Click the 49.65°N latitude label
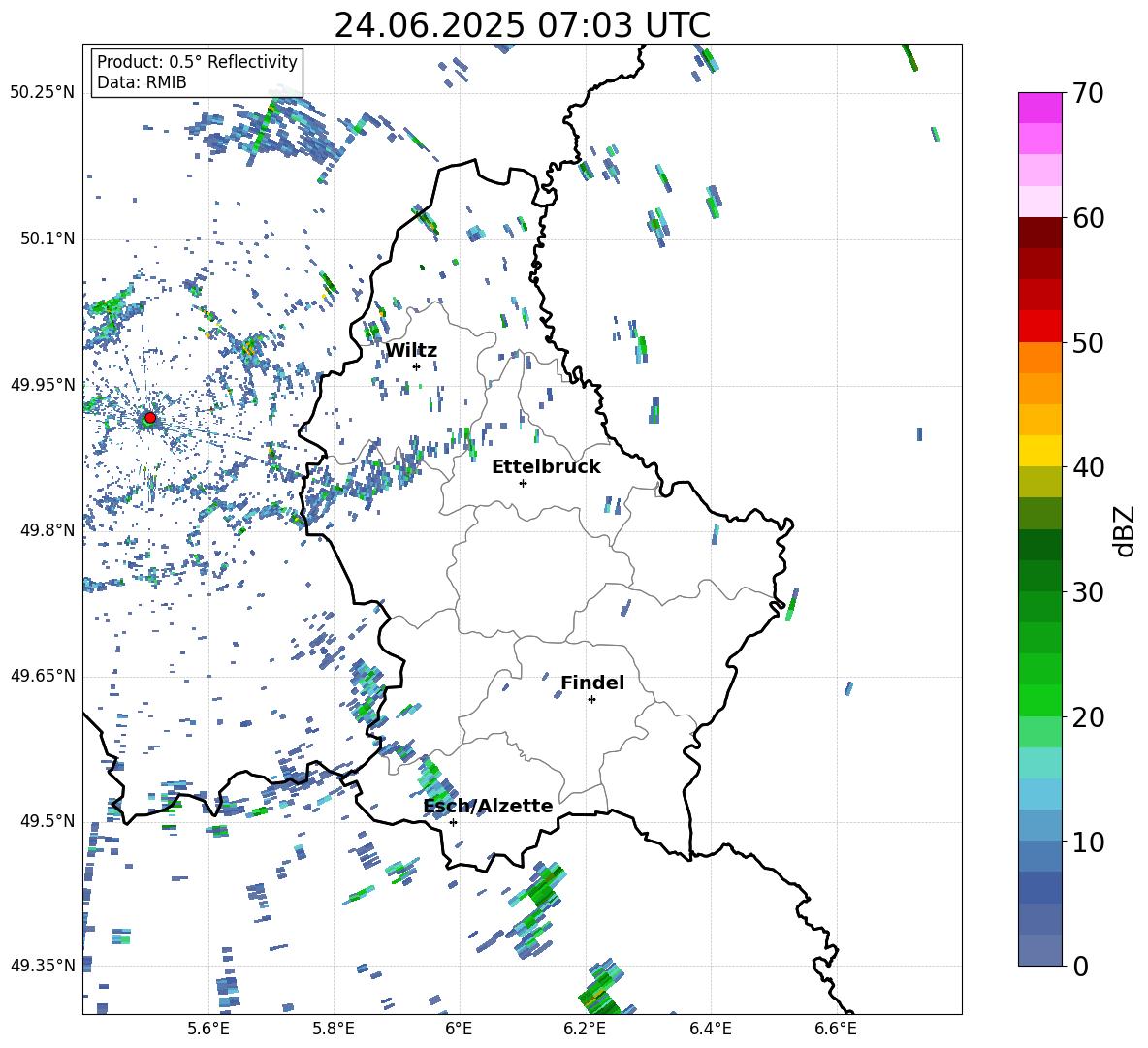The width and height of the screenshot is (1148, 1048). tap(43, 675)
